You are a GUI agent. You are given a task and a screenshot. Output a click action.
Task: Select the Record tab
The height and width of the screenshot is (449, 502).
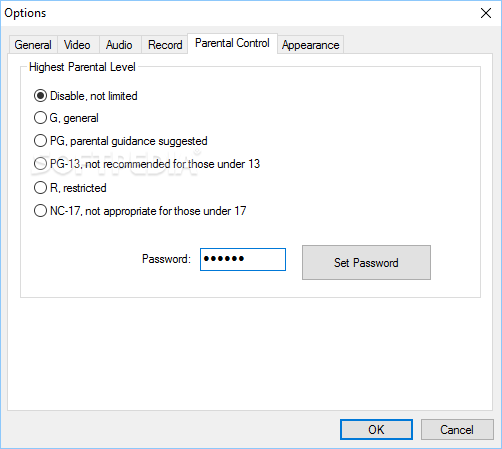165,45
